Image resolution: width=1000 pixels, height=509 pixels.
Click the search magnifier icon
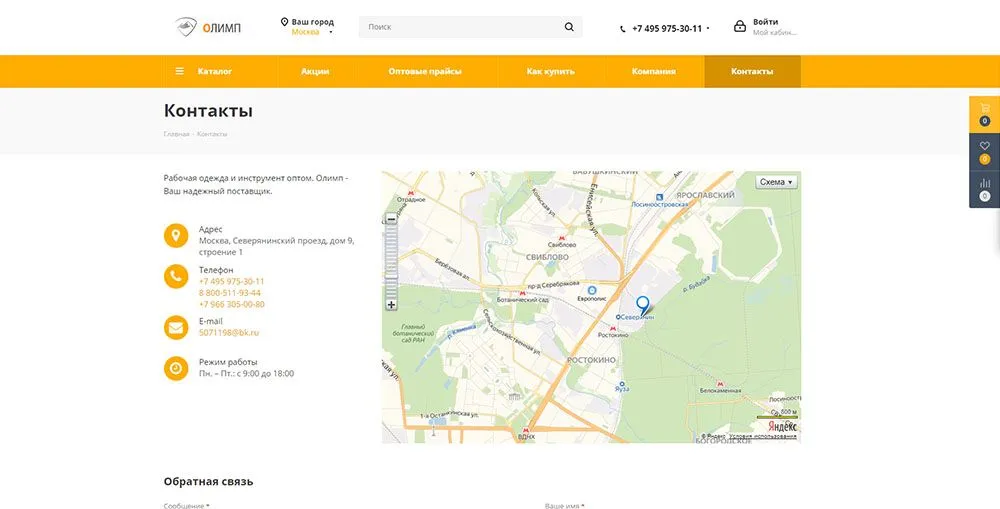pyautogui.click(x=569, y=27)
